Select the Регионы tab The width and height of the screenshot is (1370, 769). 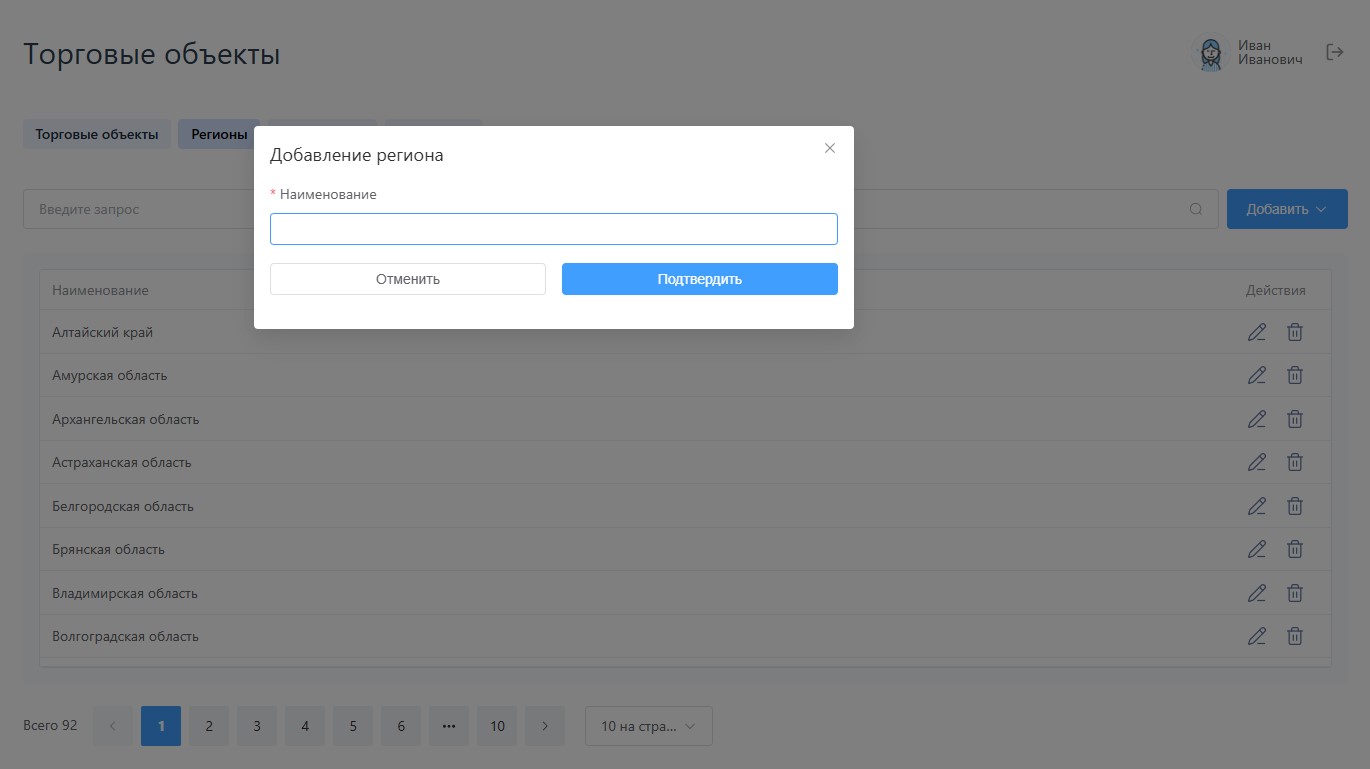coord(219,134)
